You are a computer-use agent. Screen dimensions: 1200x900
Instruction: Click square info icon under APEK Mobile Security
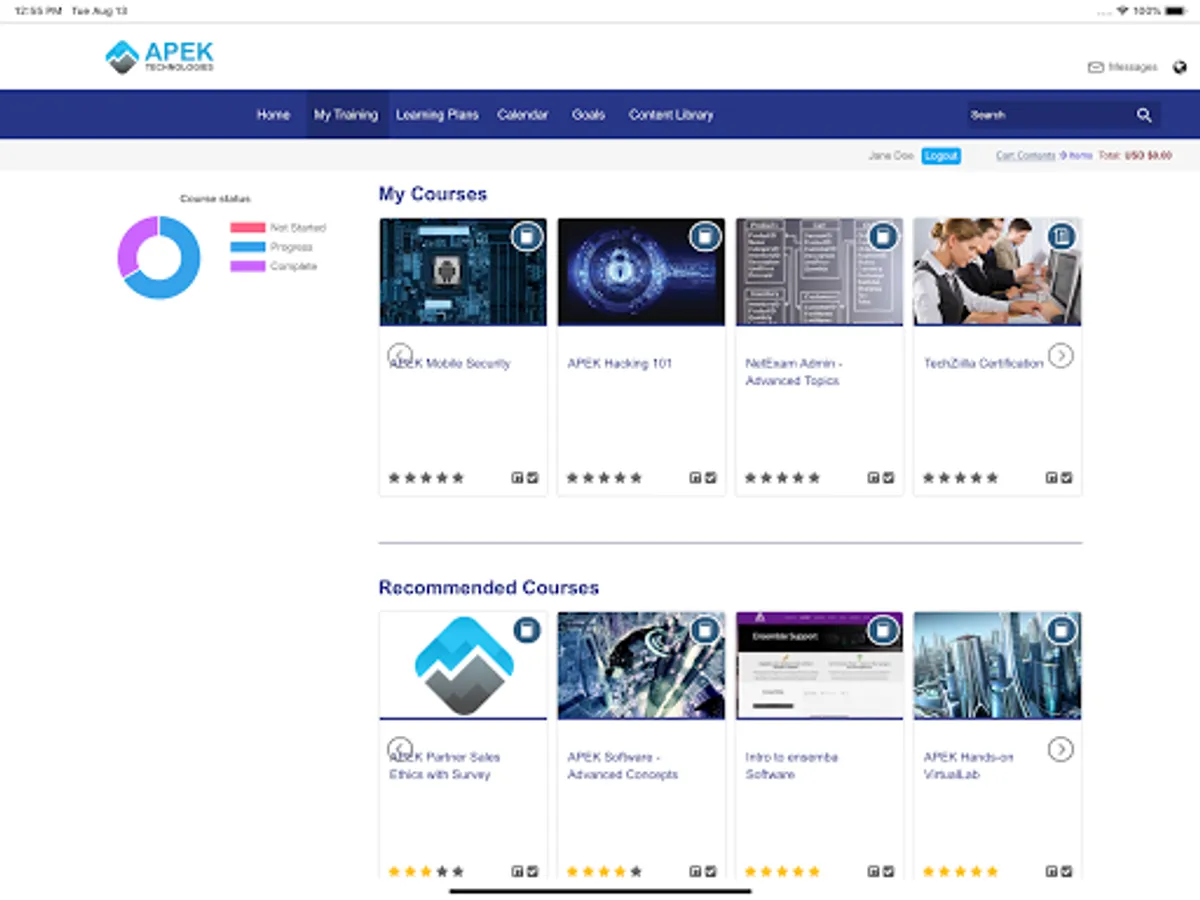pos(517,478)
